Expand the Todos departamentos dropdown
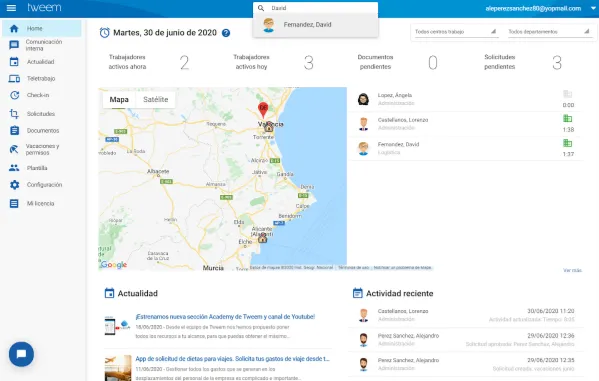Image resolution: width=599 pixels, height=381 pixels. [549, 32]
